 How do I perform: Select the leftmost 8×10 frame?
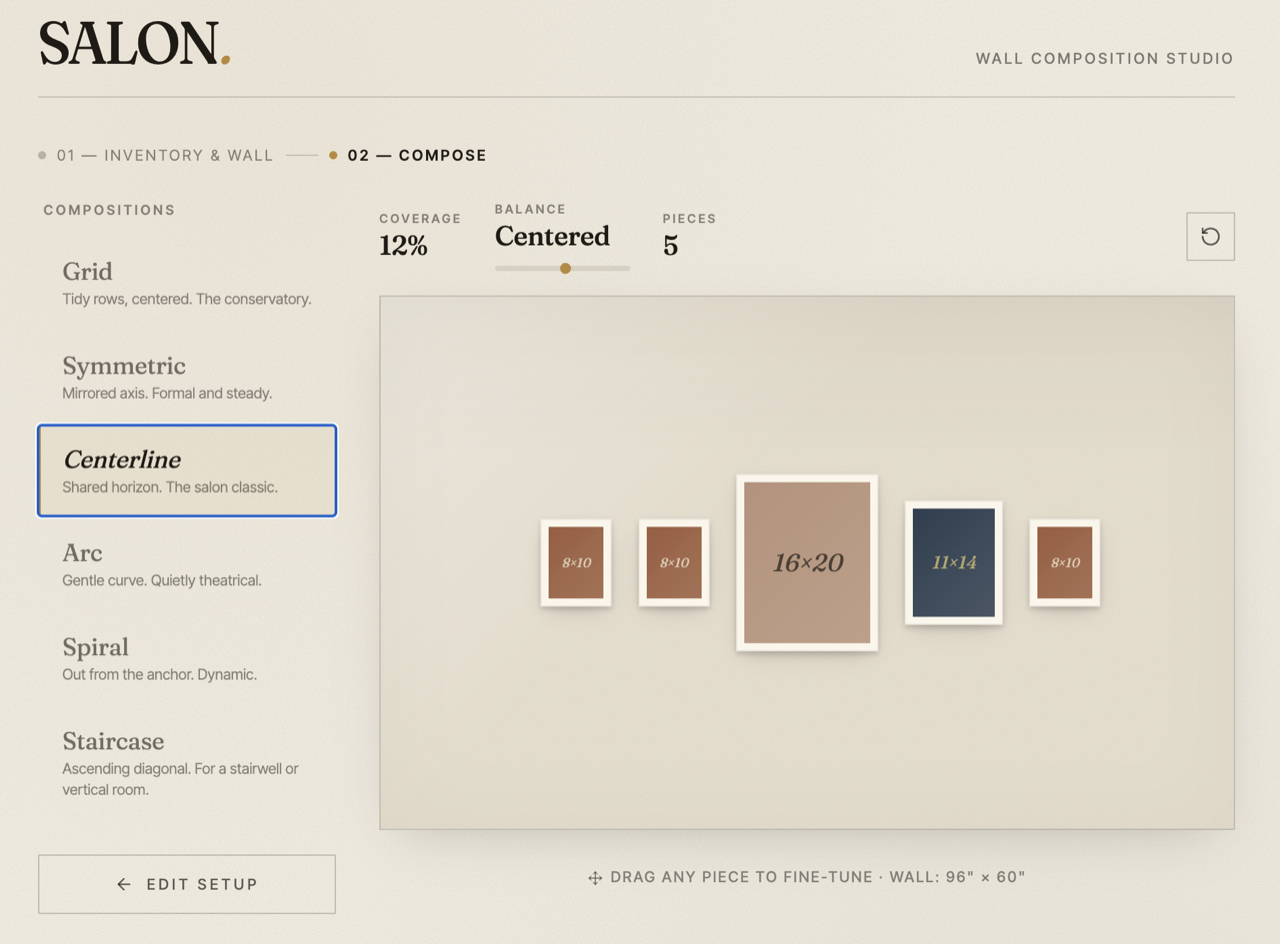pyautogui.click(x=576, y=563)
